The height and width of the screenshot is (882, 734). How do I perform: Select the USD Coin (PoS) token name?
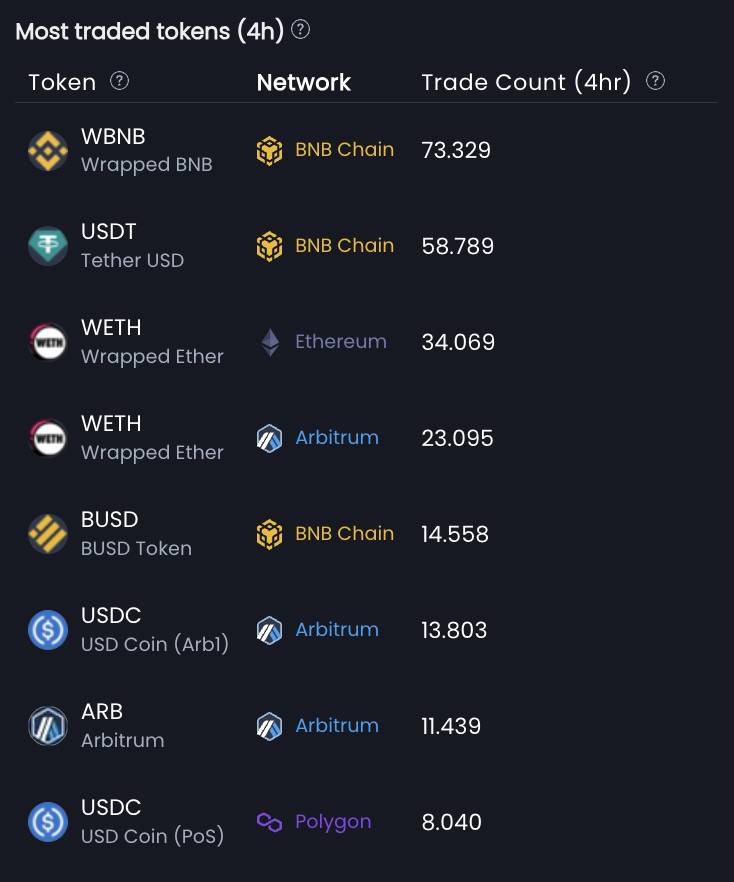tap(152, 836)
